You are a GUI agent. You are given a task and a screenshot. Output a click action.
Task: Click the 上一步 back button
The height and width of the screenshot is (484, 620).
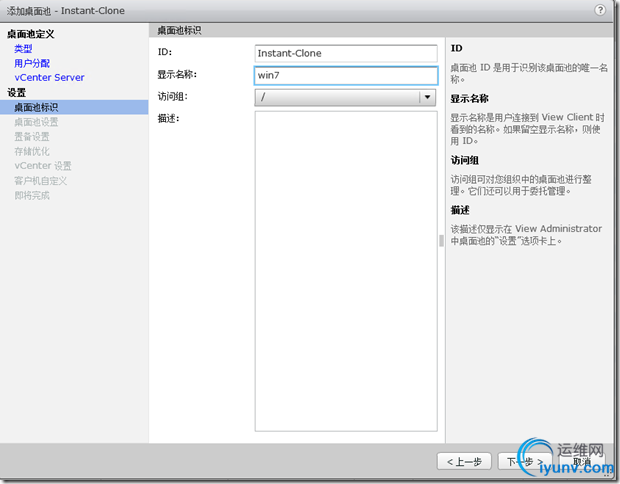click(x=464, y=461)
